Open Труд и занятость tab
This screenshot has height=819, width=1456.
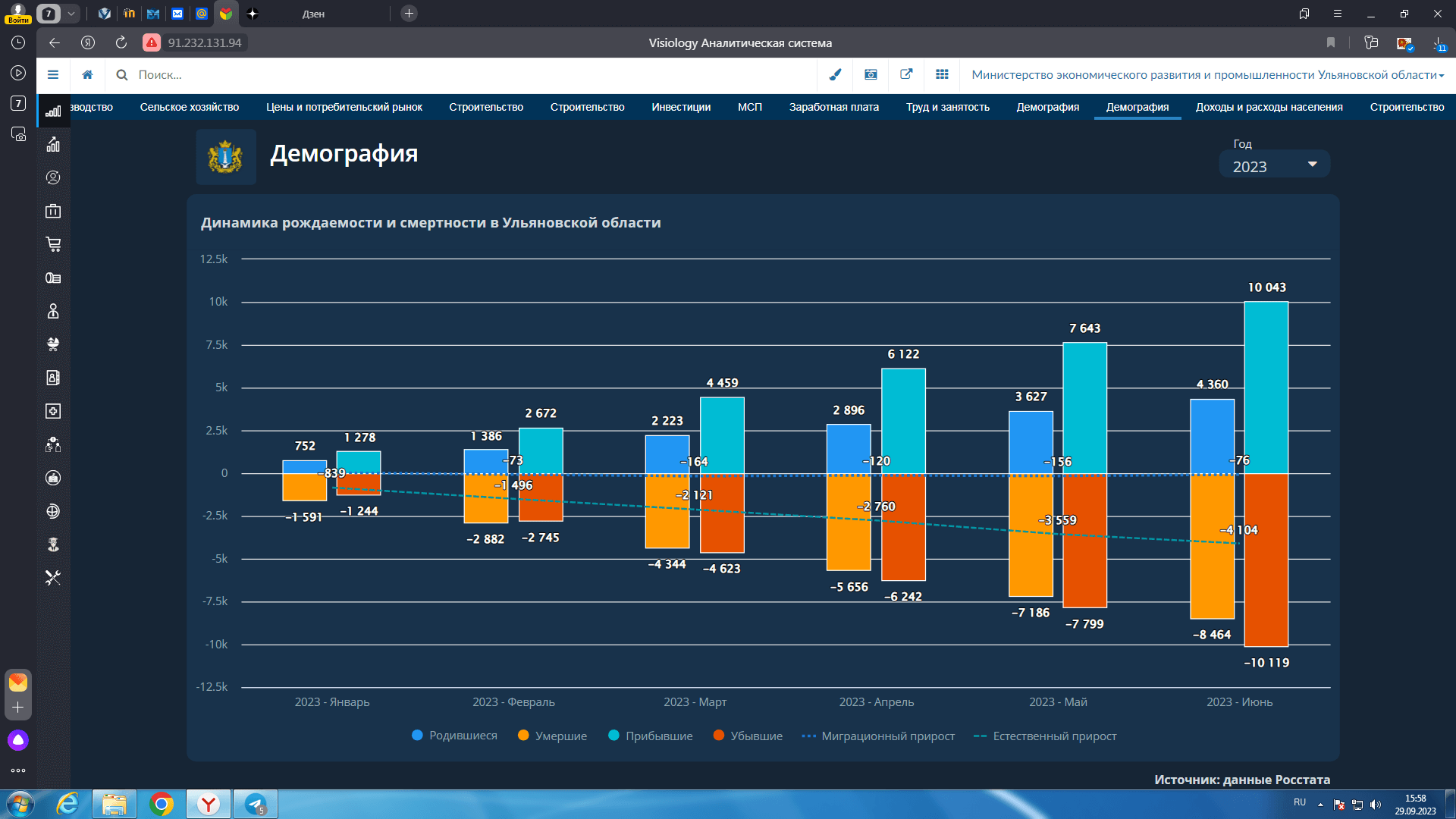948,107
